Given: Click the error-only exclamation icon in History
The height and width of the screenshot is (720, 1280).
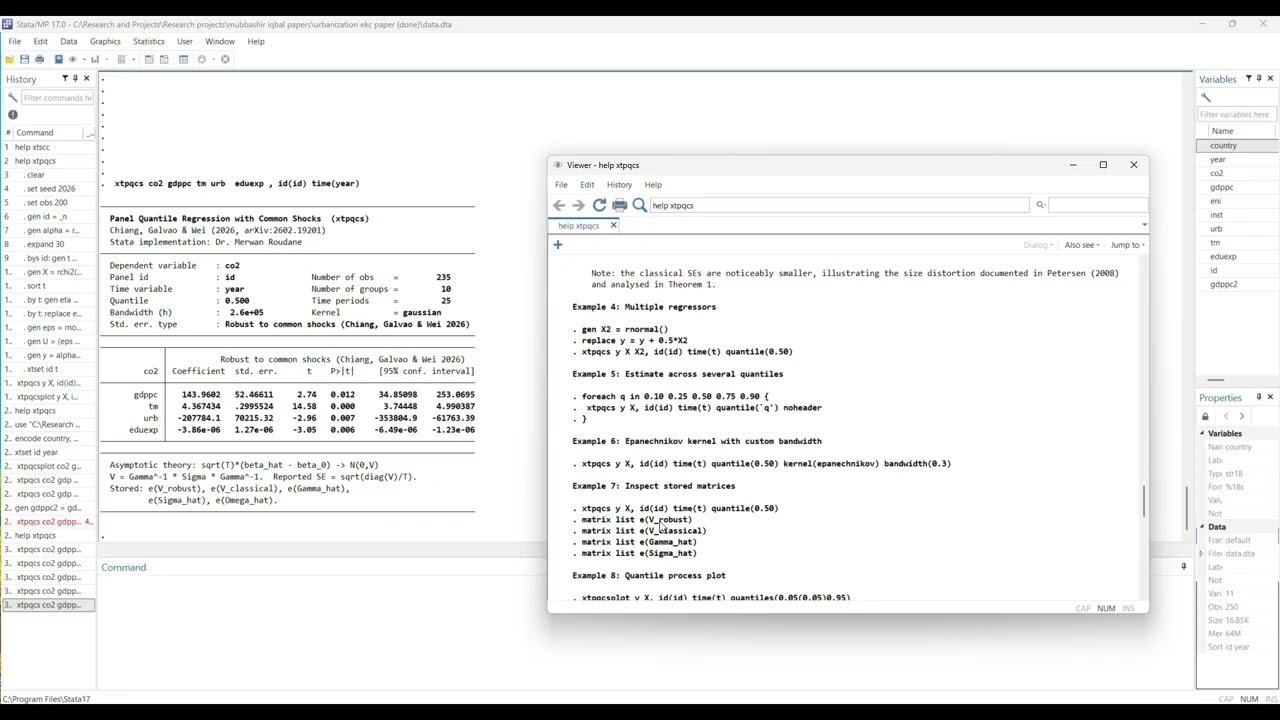Looking at the screenshot, I should (x=13, y=115).
